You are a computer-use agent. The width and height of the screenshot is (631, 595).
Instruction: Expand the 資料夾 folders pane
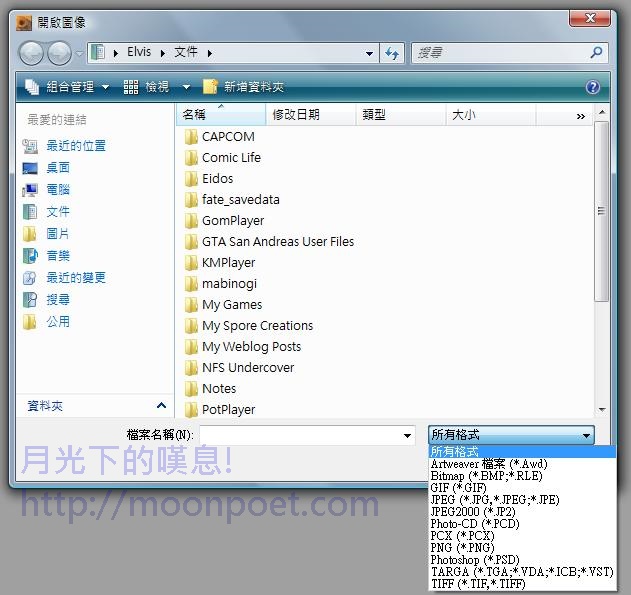click(x=161, y=406)
